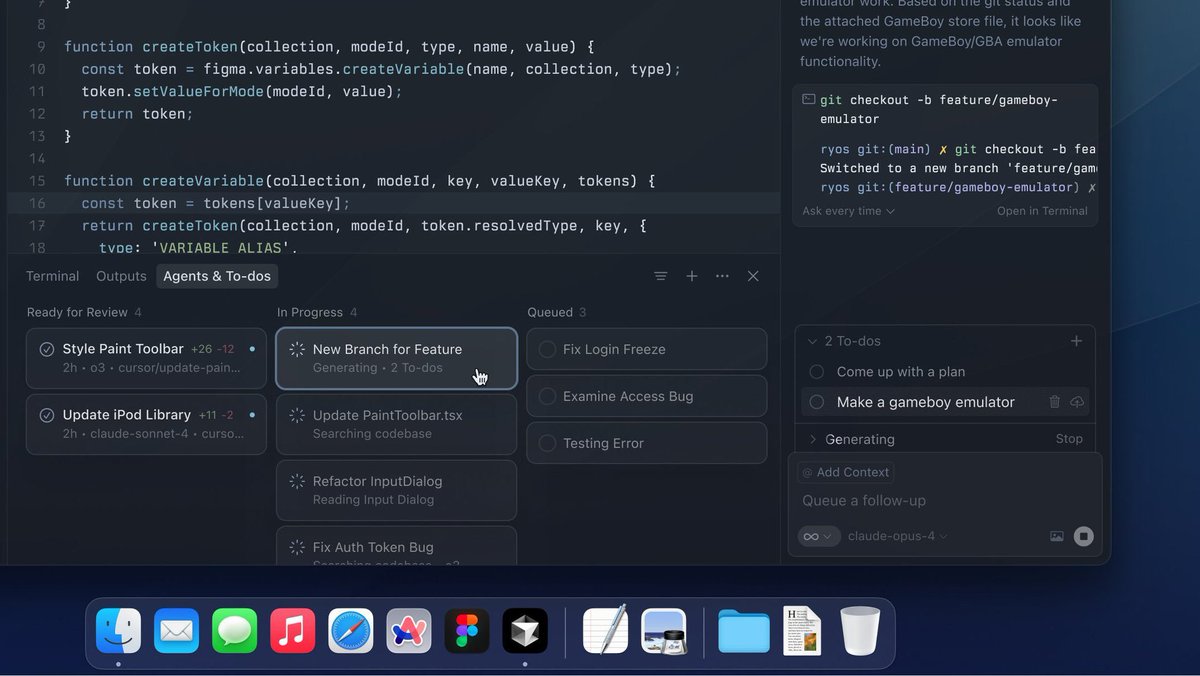Open the Style Paint Toolbar review card
Image resolution: width=1200 pixels, height=676 pixels.
[x=147, y=358]
